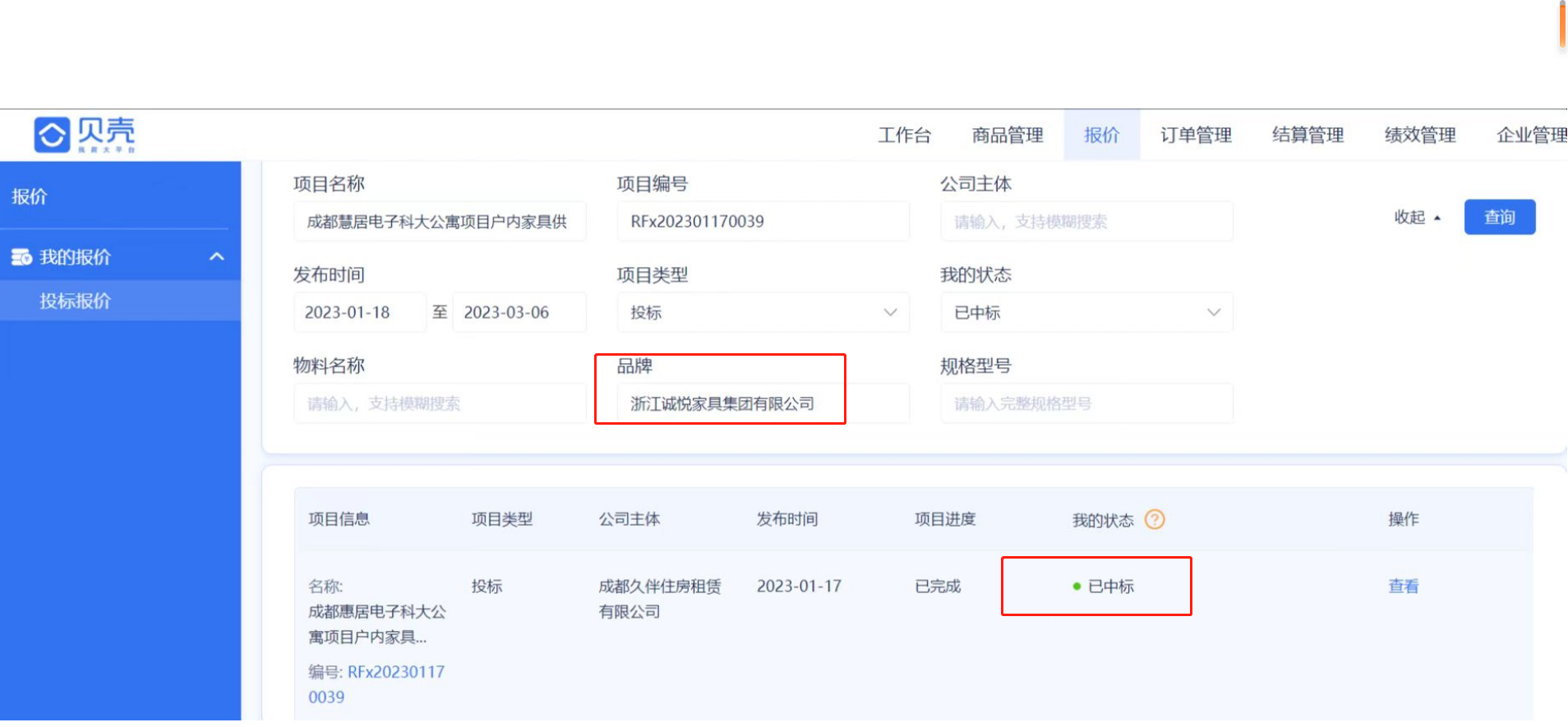Focus the 项目编号 input field
This screenshot has height=727, width=1568.
coord(763,221)
